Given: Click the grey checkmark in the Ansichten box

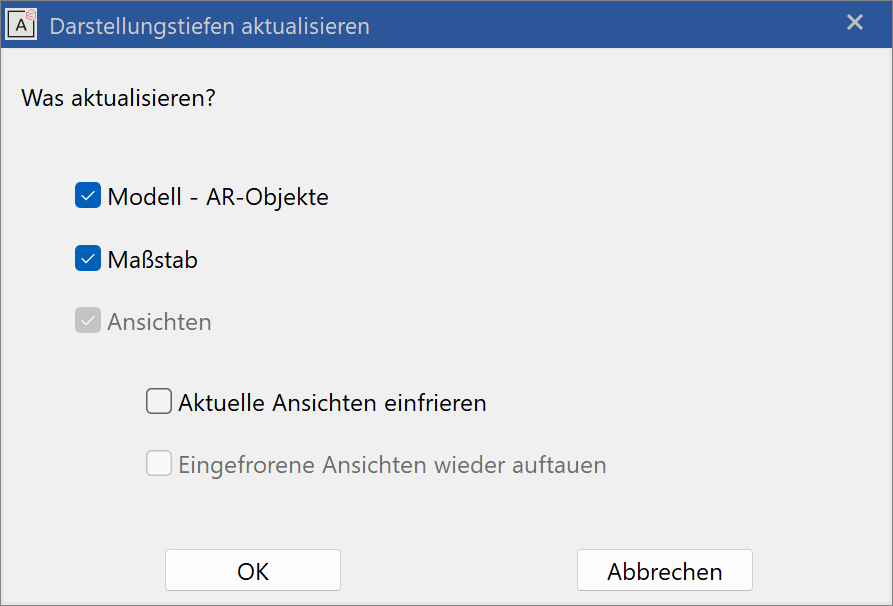Looking at the screenshot, I should tap(88, 321).
